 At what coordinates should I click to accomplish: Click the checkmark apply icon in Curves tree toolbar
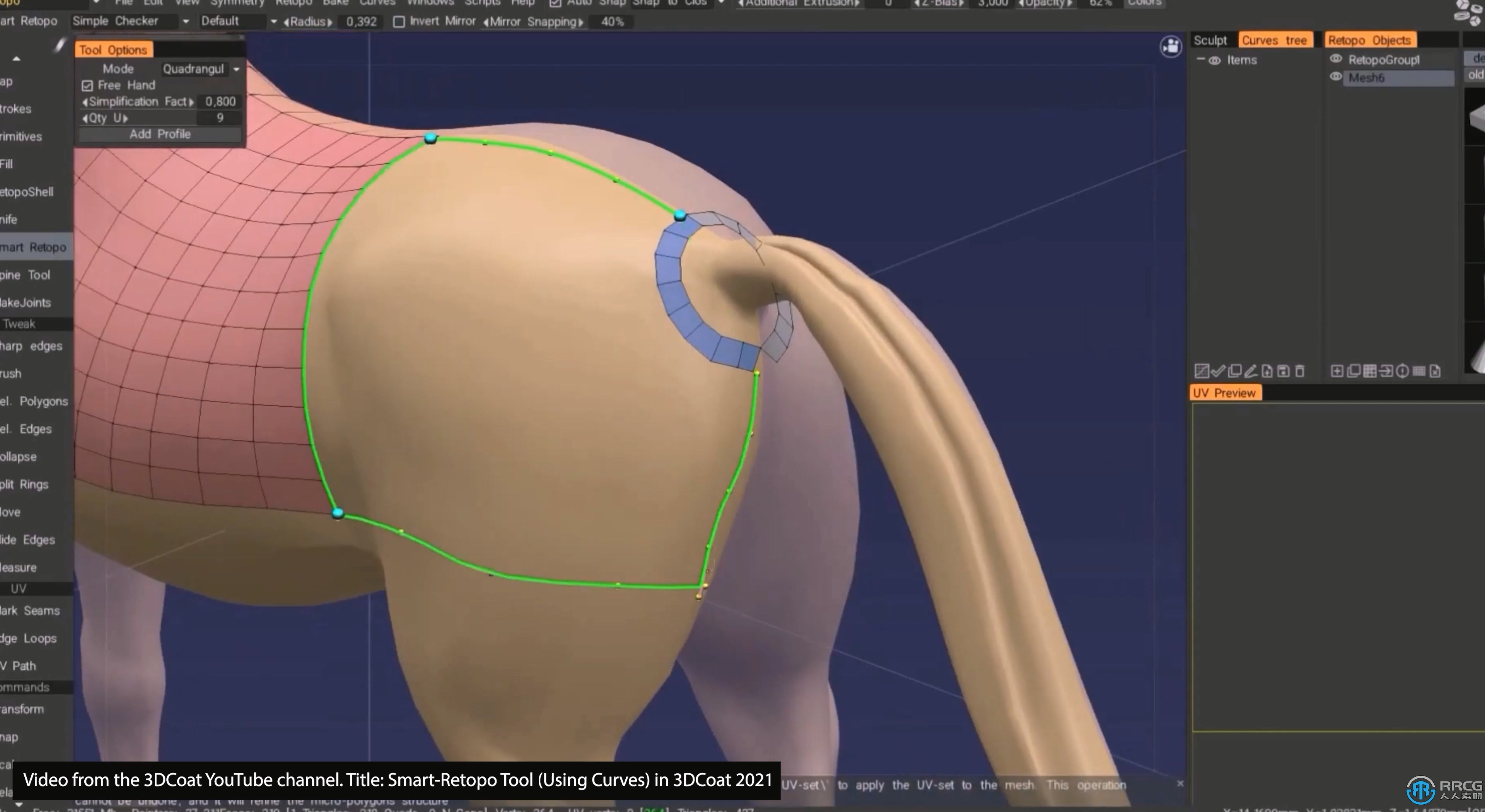pyautogui.click(x=1218, y=371)
